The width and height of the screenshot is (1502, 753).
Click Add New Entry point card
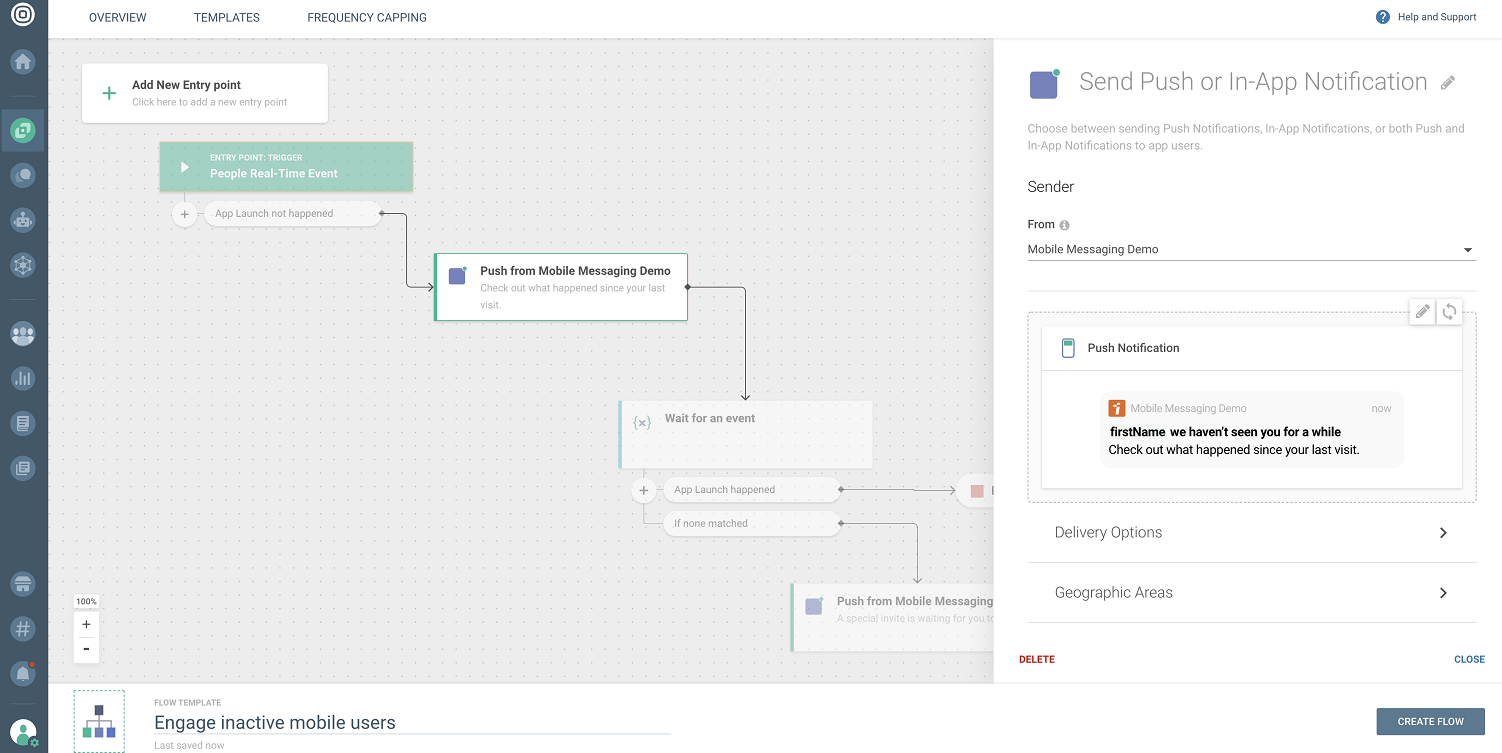click(x=205, y=93)
